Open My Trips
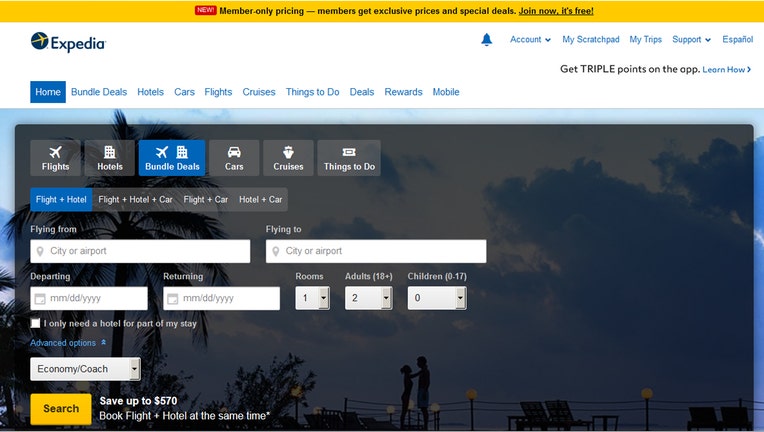The image size is (764, 432). point(646,39)
